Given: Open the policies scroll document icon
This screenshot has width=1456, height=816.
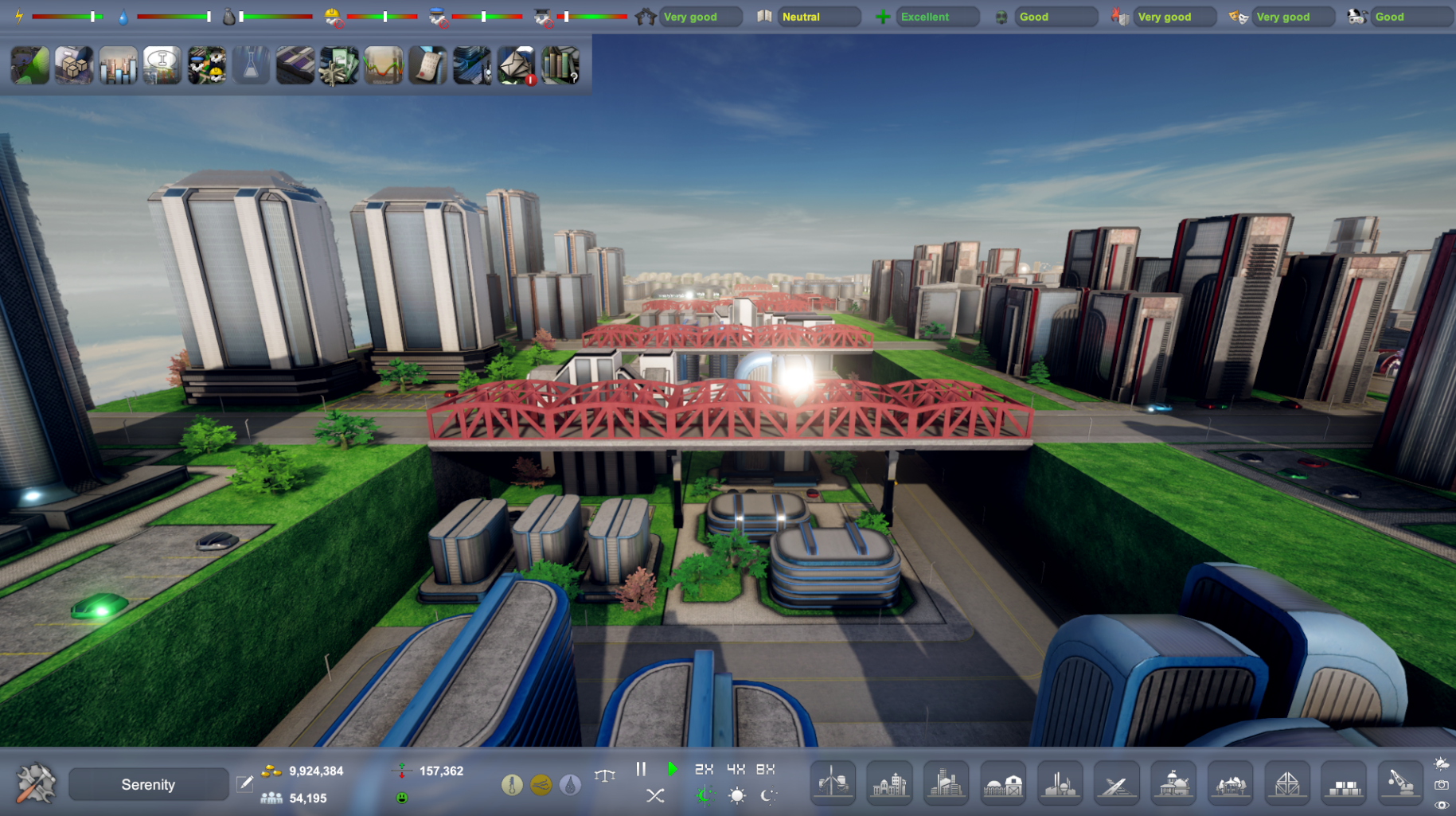Looking at the screenshot, I should point(427,65).
